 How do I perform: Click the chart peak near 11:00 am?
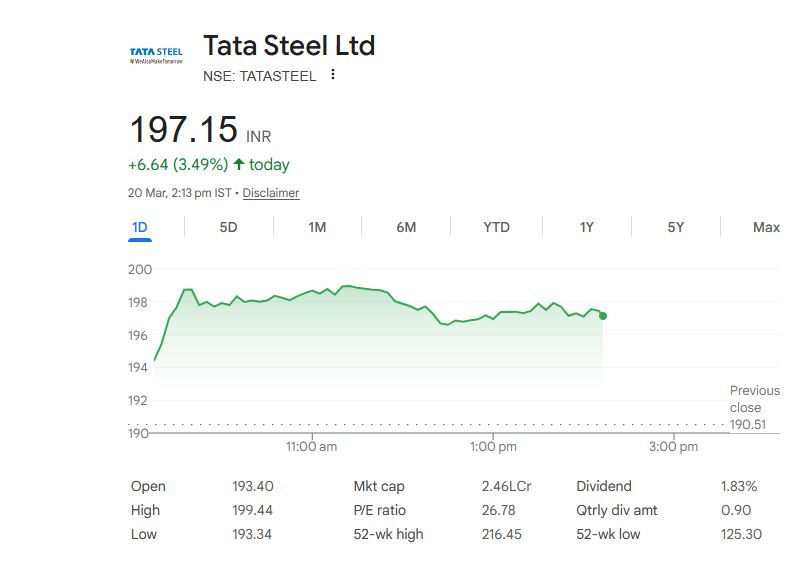tap(346, 286)
